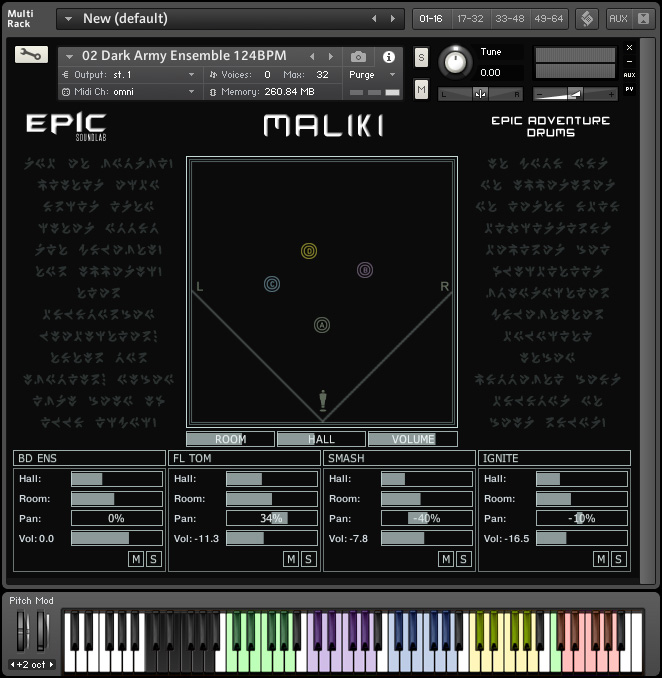This screenshot has height=678, width=662.
Task: Select next instrument with right arrow
Action: pyautogui.click(x=331, y=57)
